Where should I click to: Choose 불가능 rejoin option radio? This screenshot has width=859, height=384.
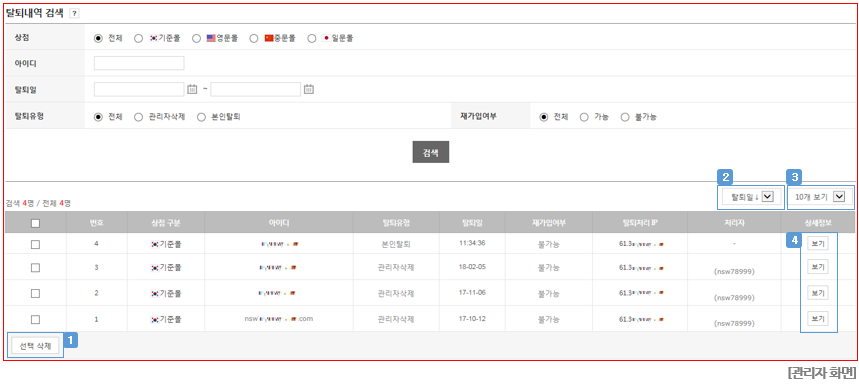625,117
